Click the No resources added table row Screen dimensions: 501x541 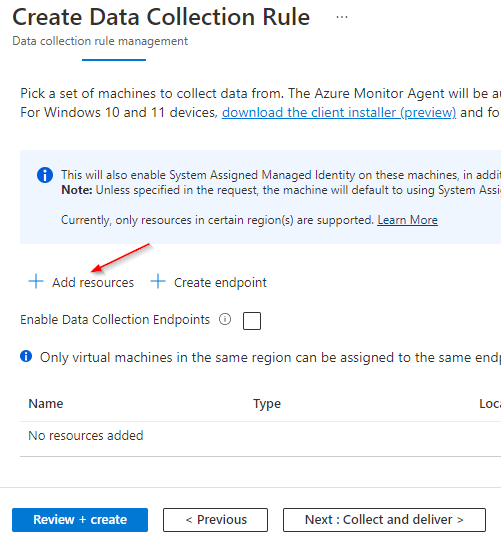click(x=261, y=436)
